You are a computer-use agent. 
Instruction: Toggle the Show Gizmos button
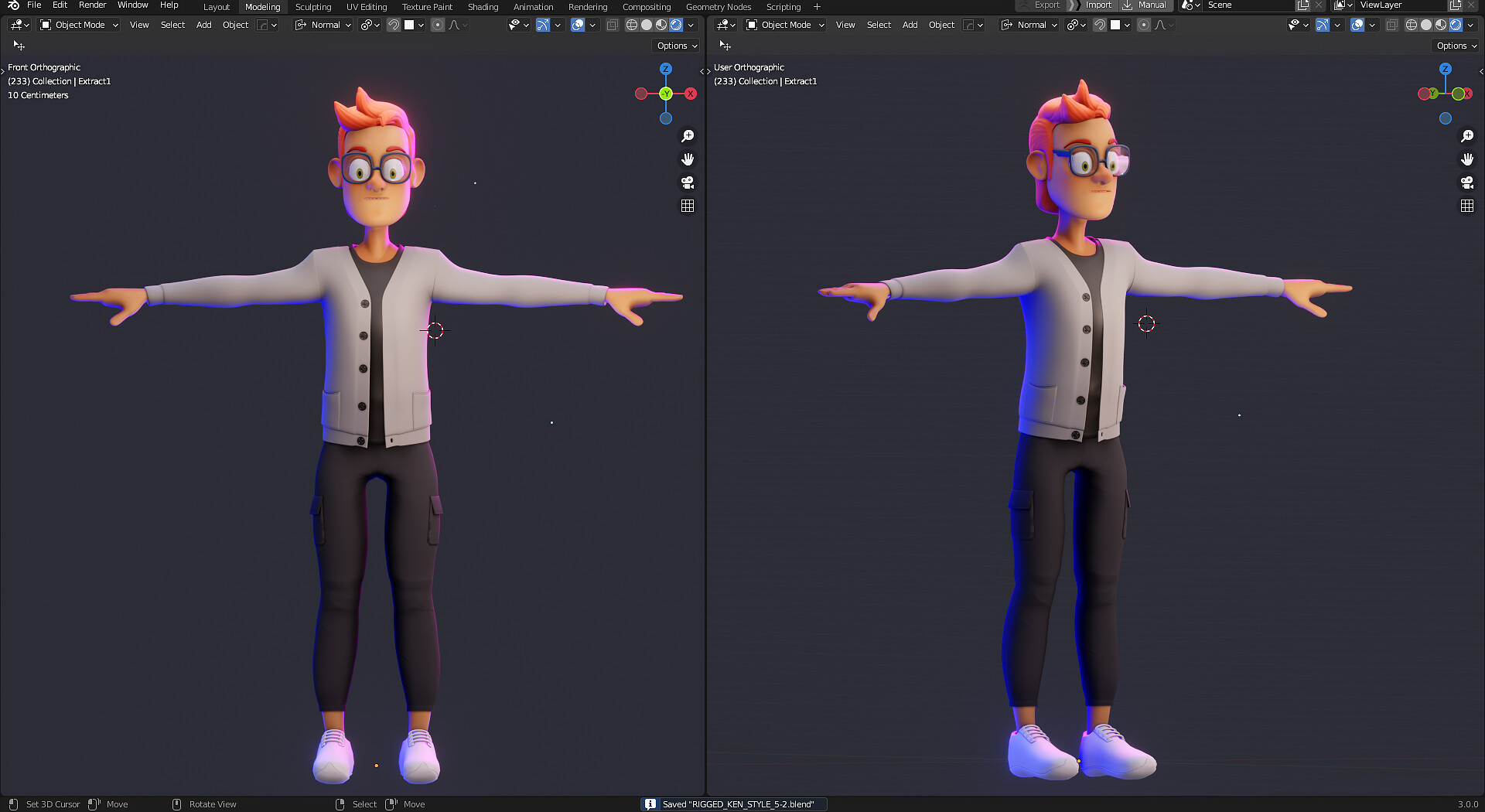(542, 25)
